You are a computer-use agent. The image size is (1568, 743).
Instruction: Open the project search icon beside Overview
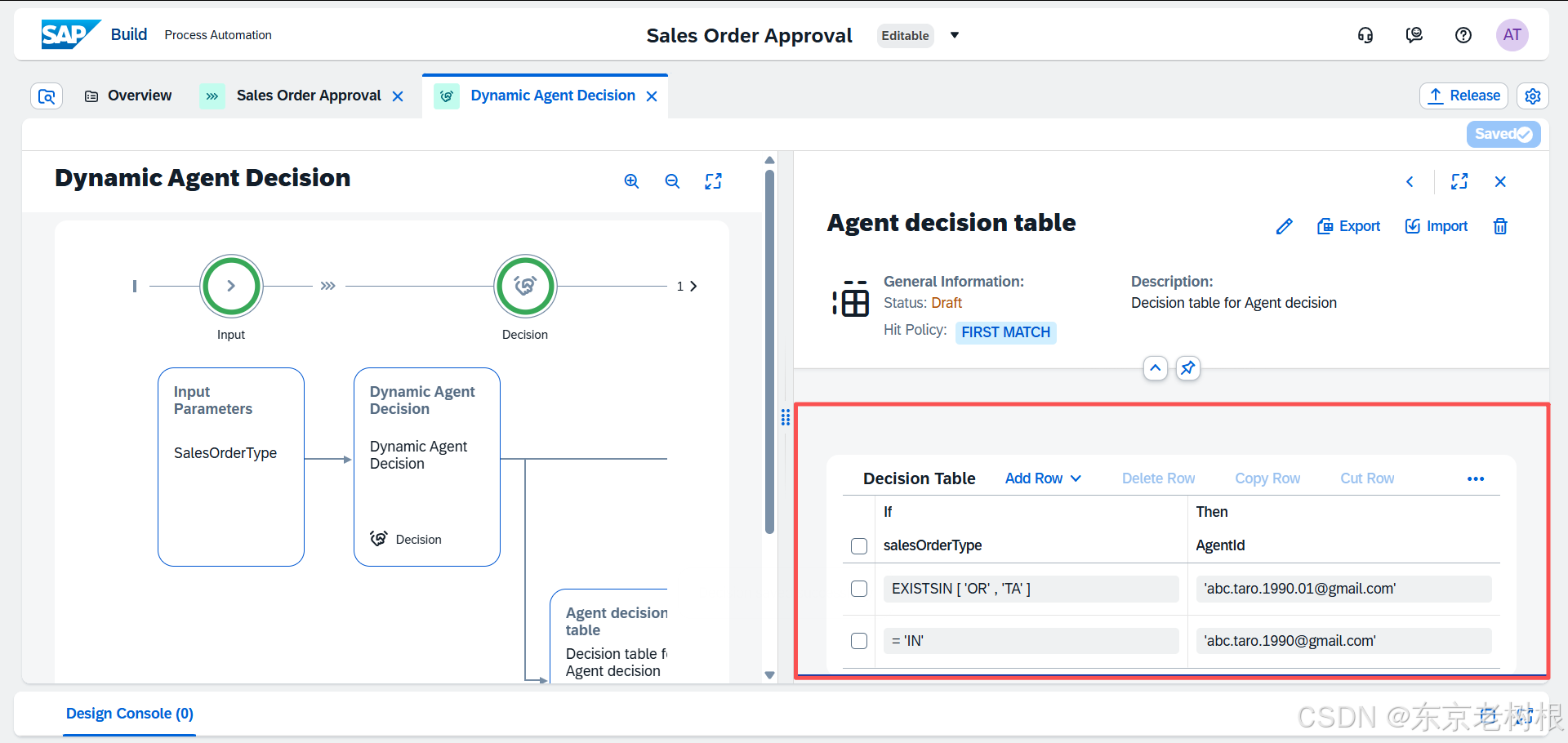click(47, 96)
